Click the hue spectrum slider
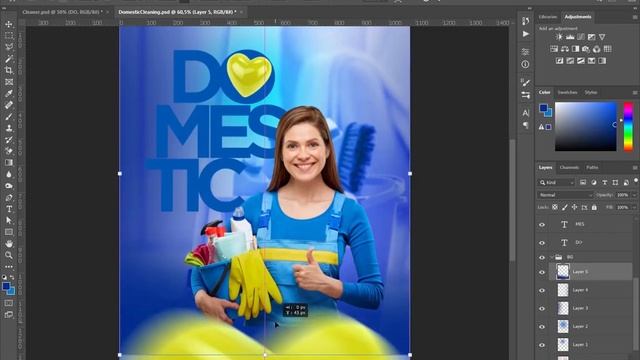640x360 pixels. [628, 127]
